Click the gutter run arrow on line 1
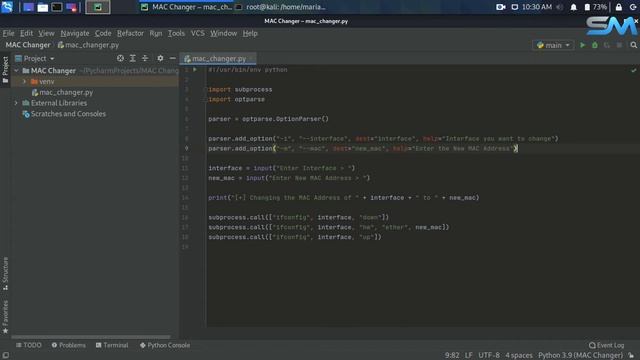 pos(195,70)
